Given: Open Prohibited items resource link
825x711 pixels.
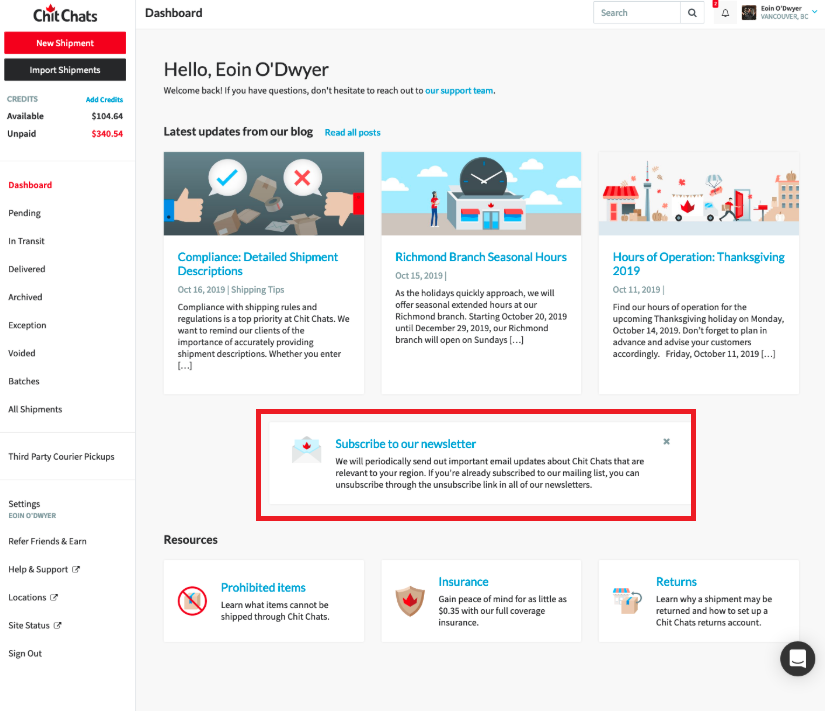Looking at the screenshot, I should pos(263,587).
